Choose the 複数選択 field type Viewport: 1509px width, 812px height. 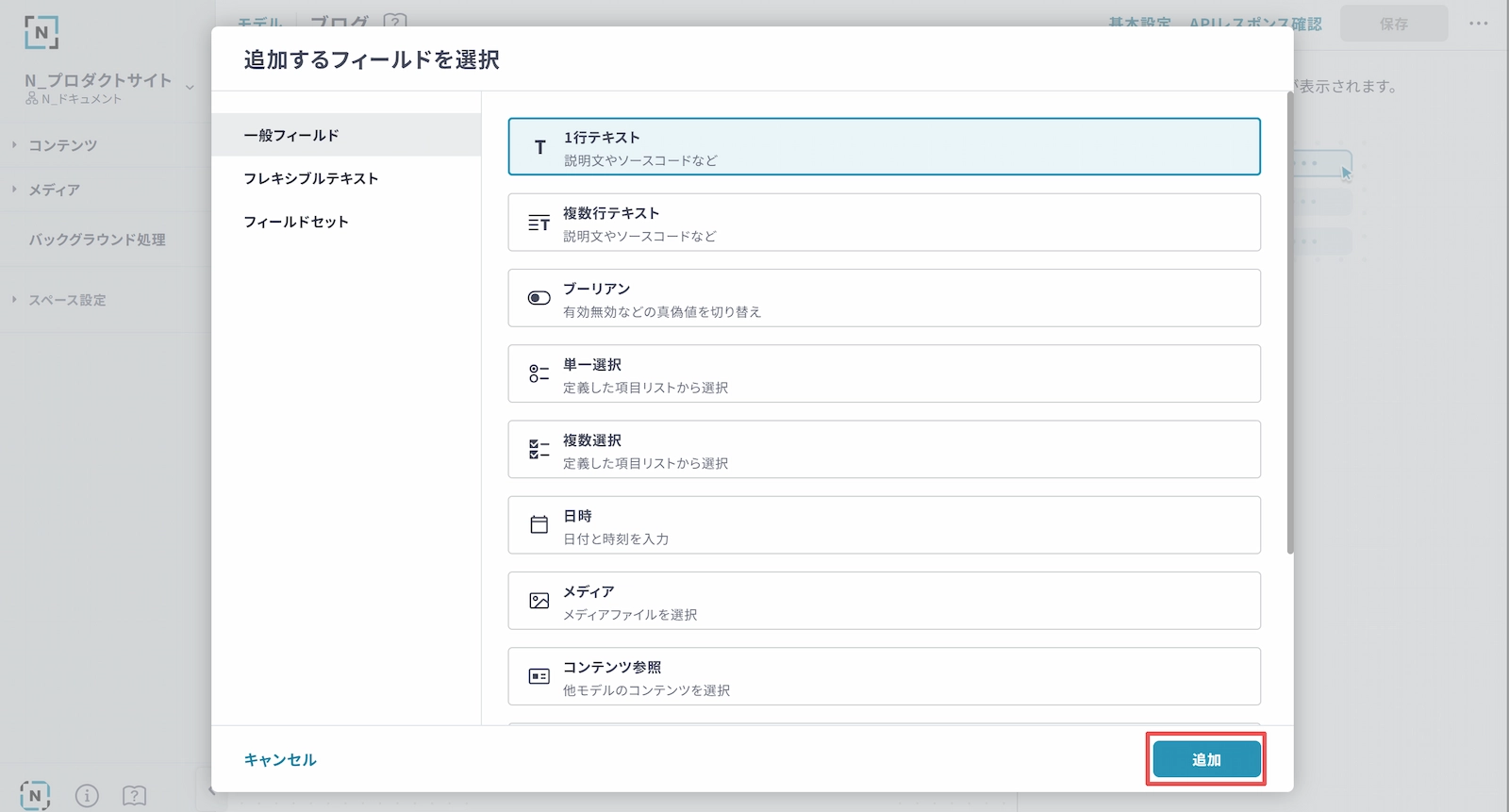tap(883, 449)
